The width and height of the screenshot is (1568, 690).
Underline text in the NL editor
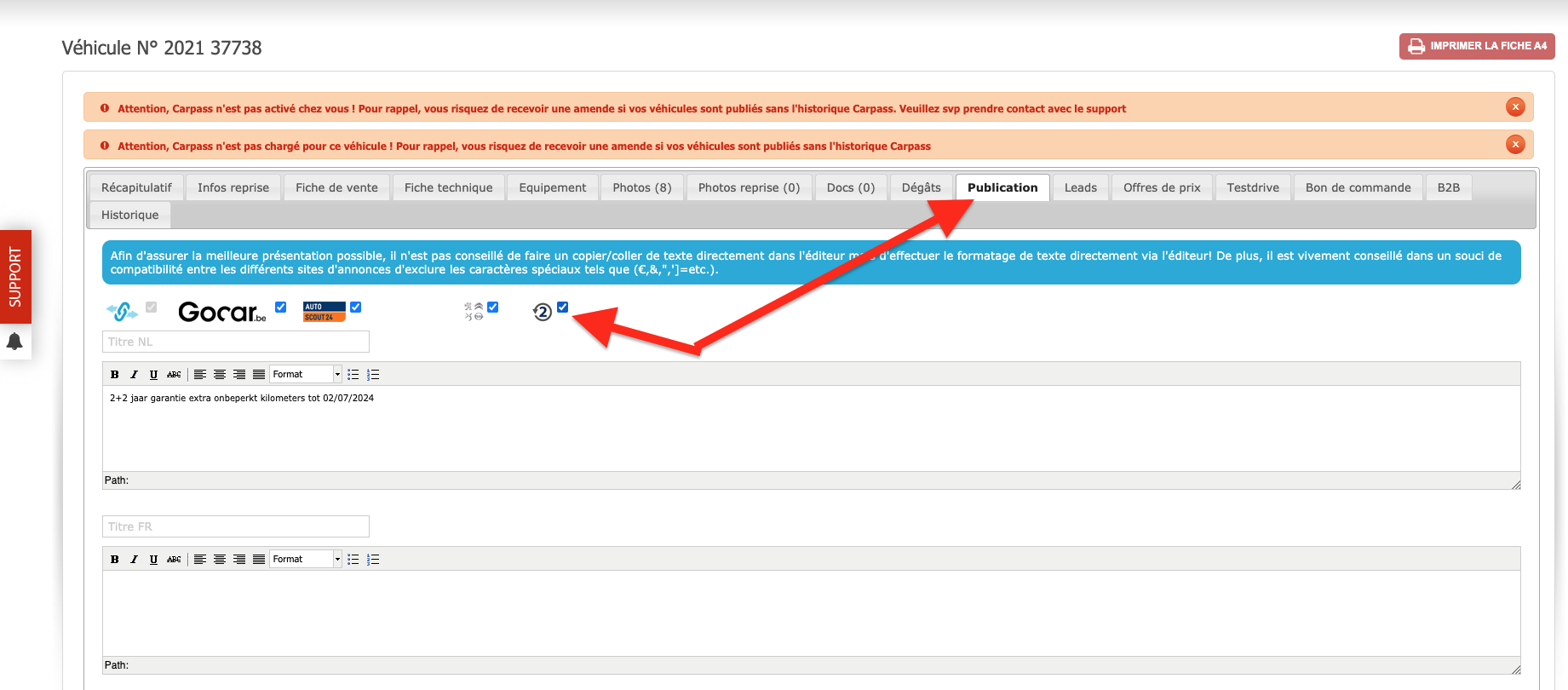click(153, 374)
